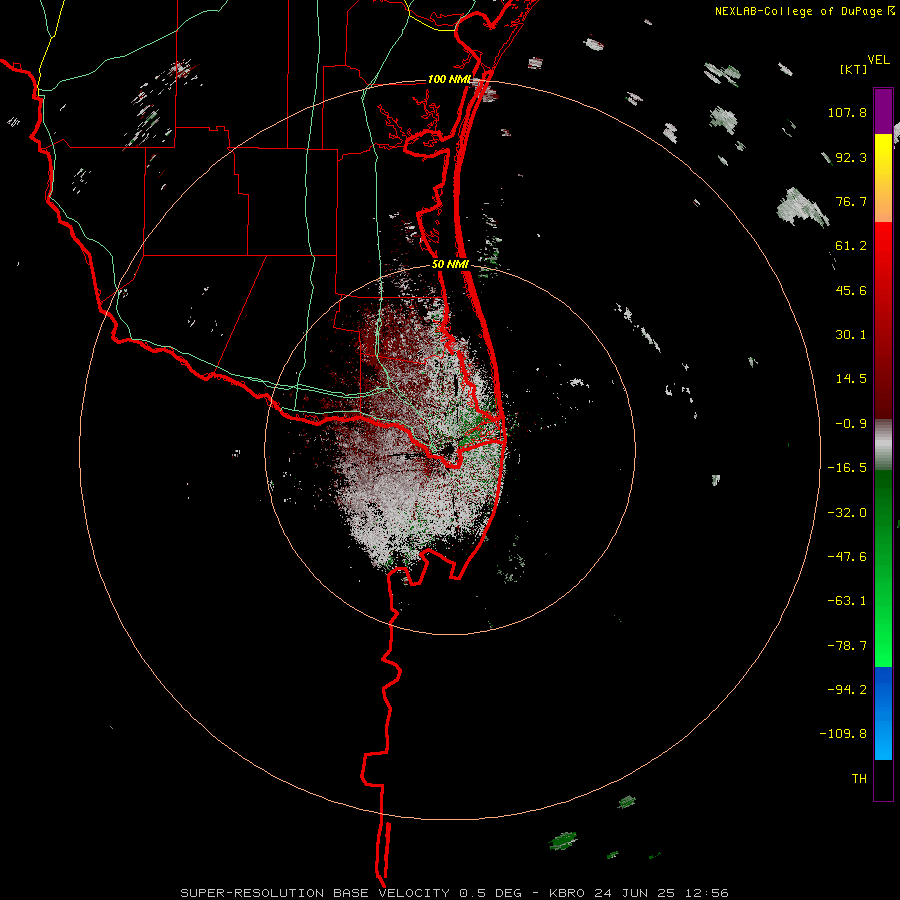Click the [KT] units label

pos(854,69)
